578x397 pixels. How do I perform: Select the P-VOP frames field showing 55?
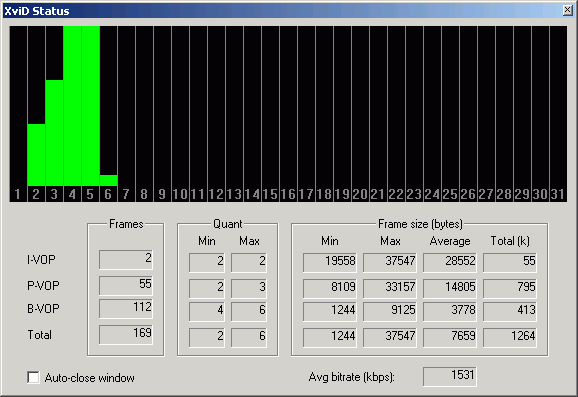126,285
